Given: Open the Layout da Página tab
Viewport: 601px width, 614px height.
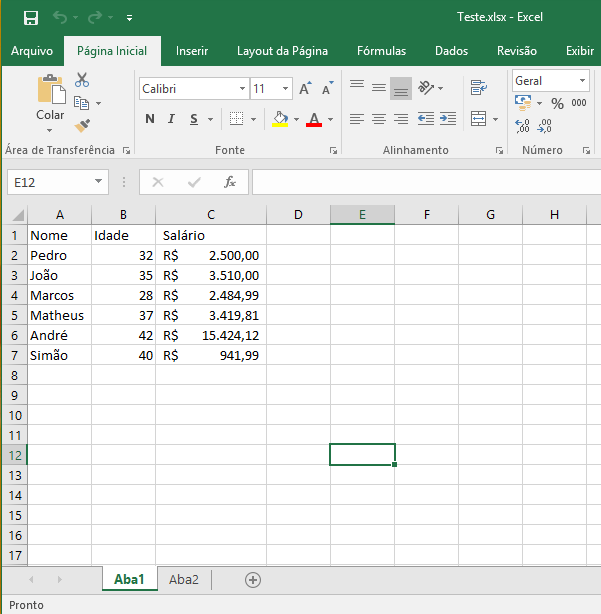Looking at the screenshot, I should point(282,51).
